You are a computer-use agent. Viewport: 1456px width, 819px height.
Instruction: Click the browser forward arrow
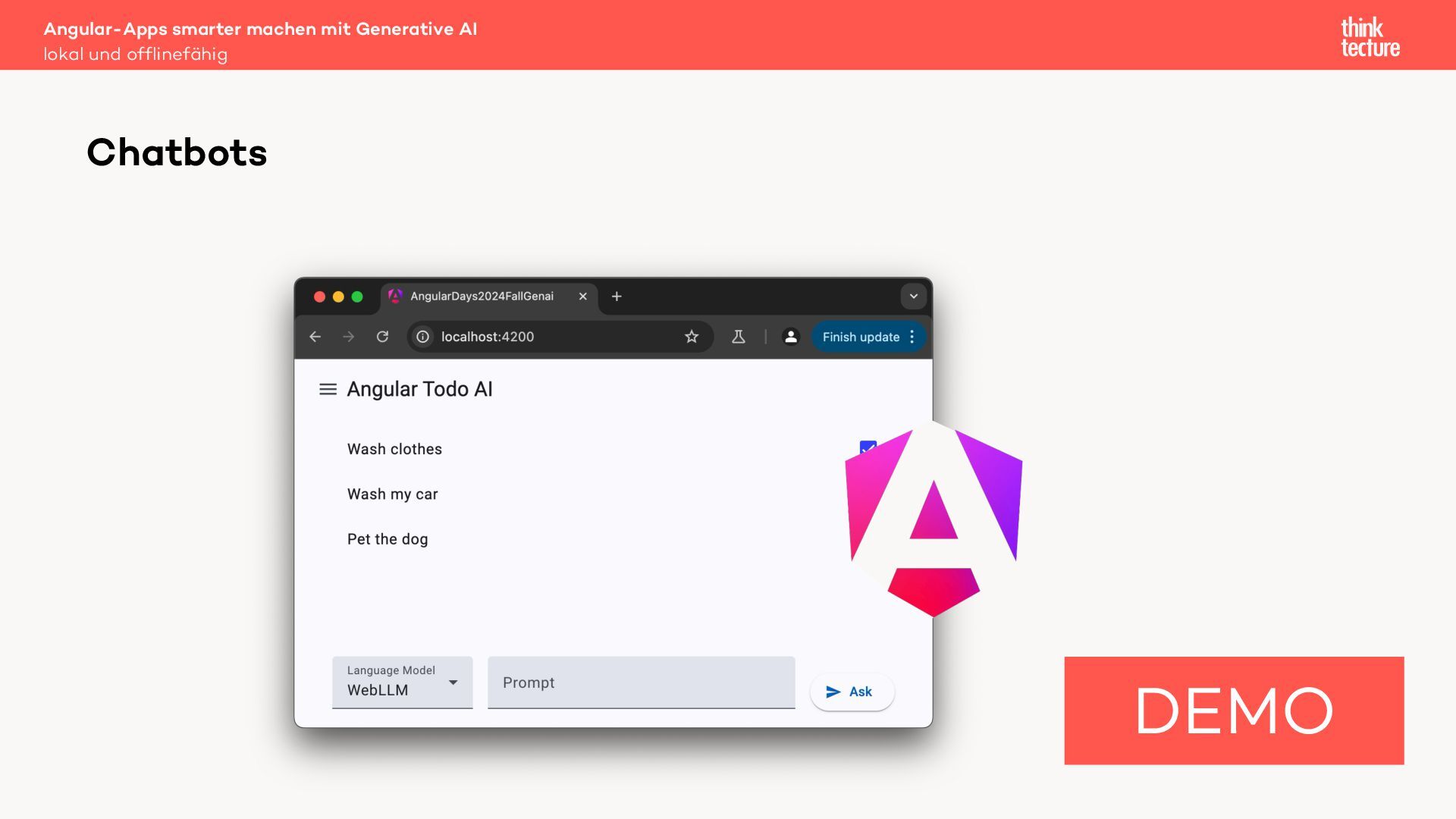pos(349,337)
